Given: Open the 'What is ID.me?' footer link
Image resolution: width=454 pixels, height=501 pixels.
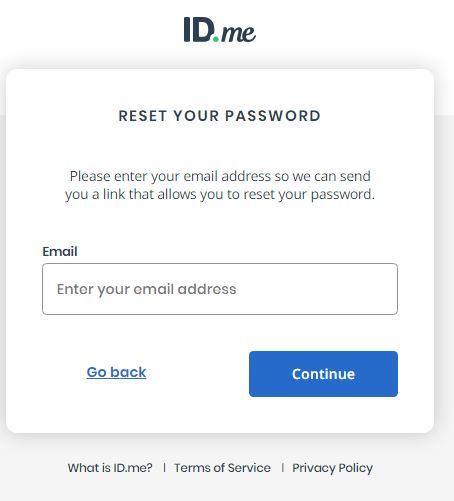Looking at the screenshot, I should tap(110, 468).
